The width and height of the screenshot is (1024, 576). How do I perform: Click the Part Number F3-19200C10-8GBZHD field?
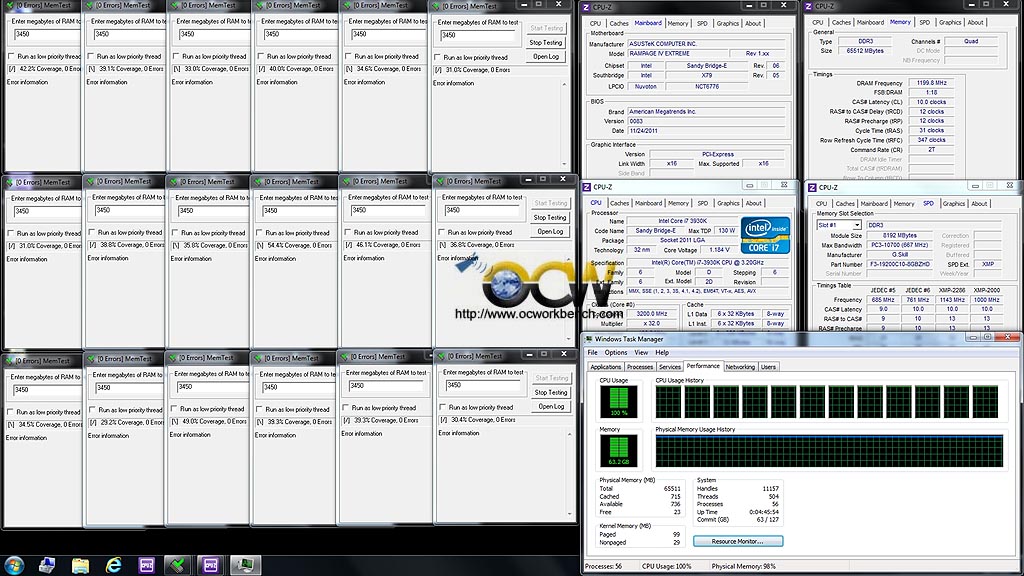tap(899, 264)
